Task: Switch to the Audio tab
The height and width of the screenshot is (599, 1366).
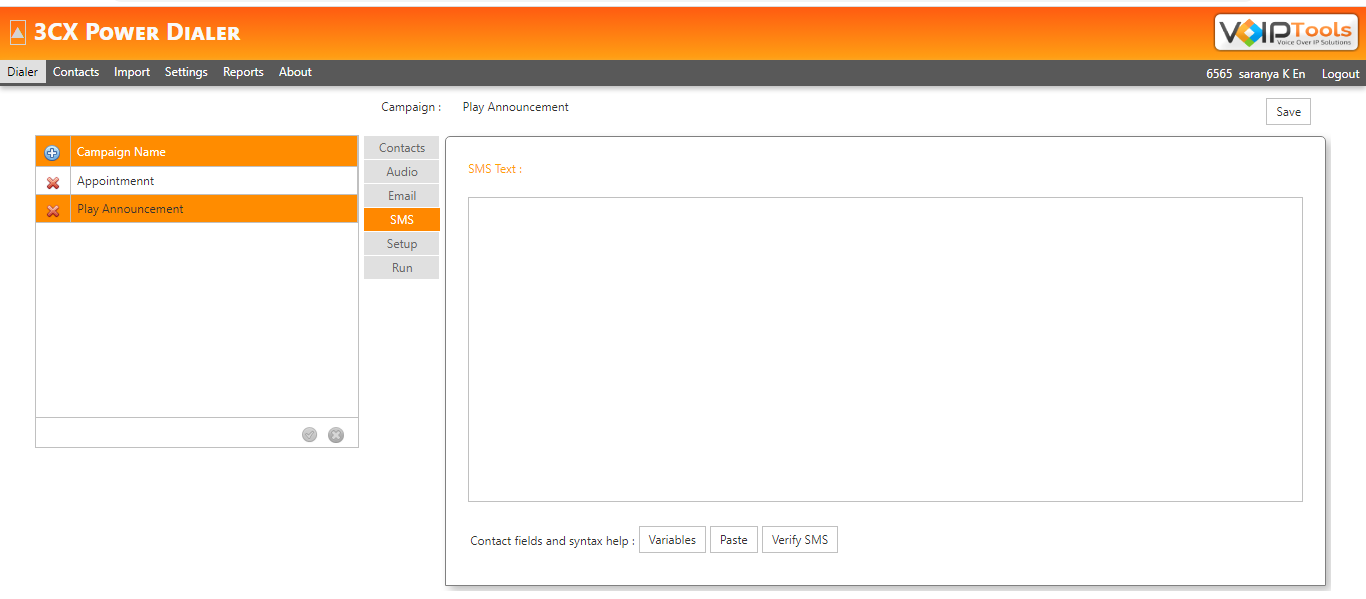Action: tap(401, 171)
